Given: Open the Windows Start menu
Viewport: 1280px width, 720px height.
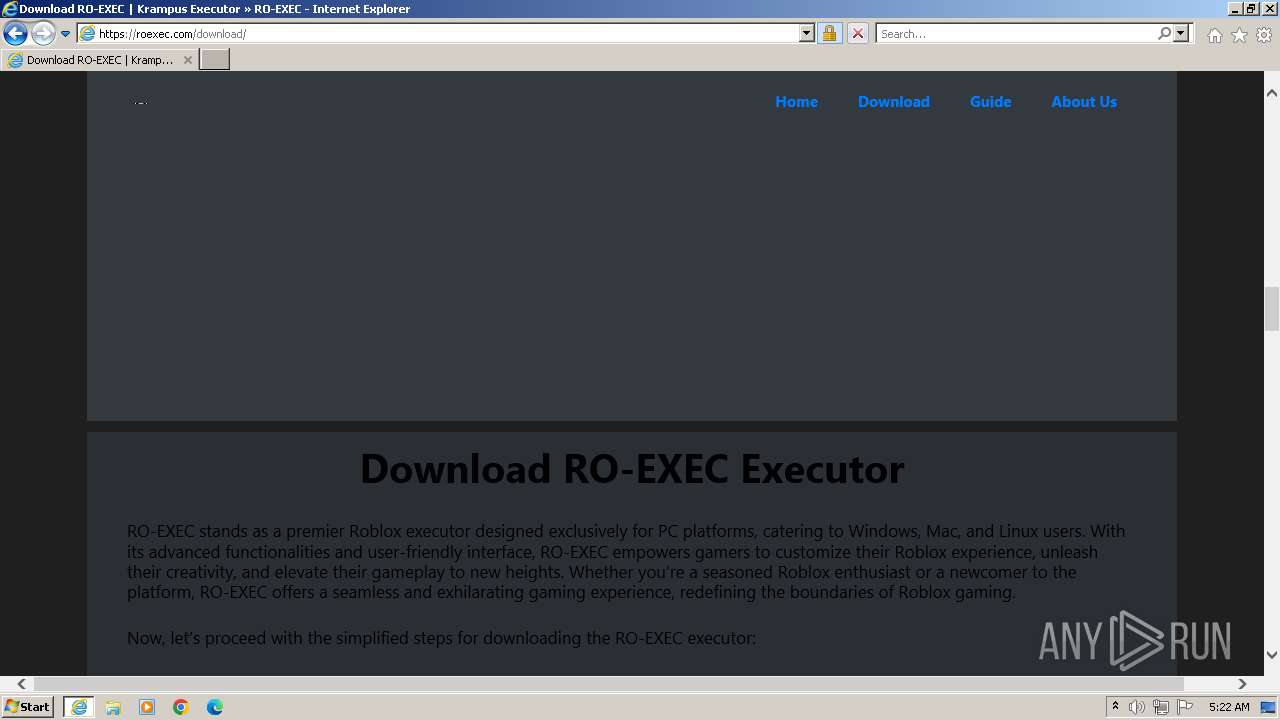Looking at the screenshot, I should click(28, 707).
